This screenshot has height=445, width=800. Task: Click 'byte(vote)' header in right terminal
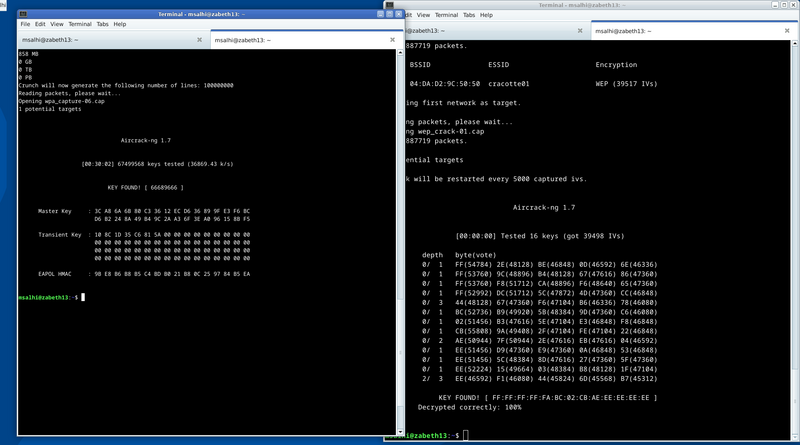point(476,255)
